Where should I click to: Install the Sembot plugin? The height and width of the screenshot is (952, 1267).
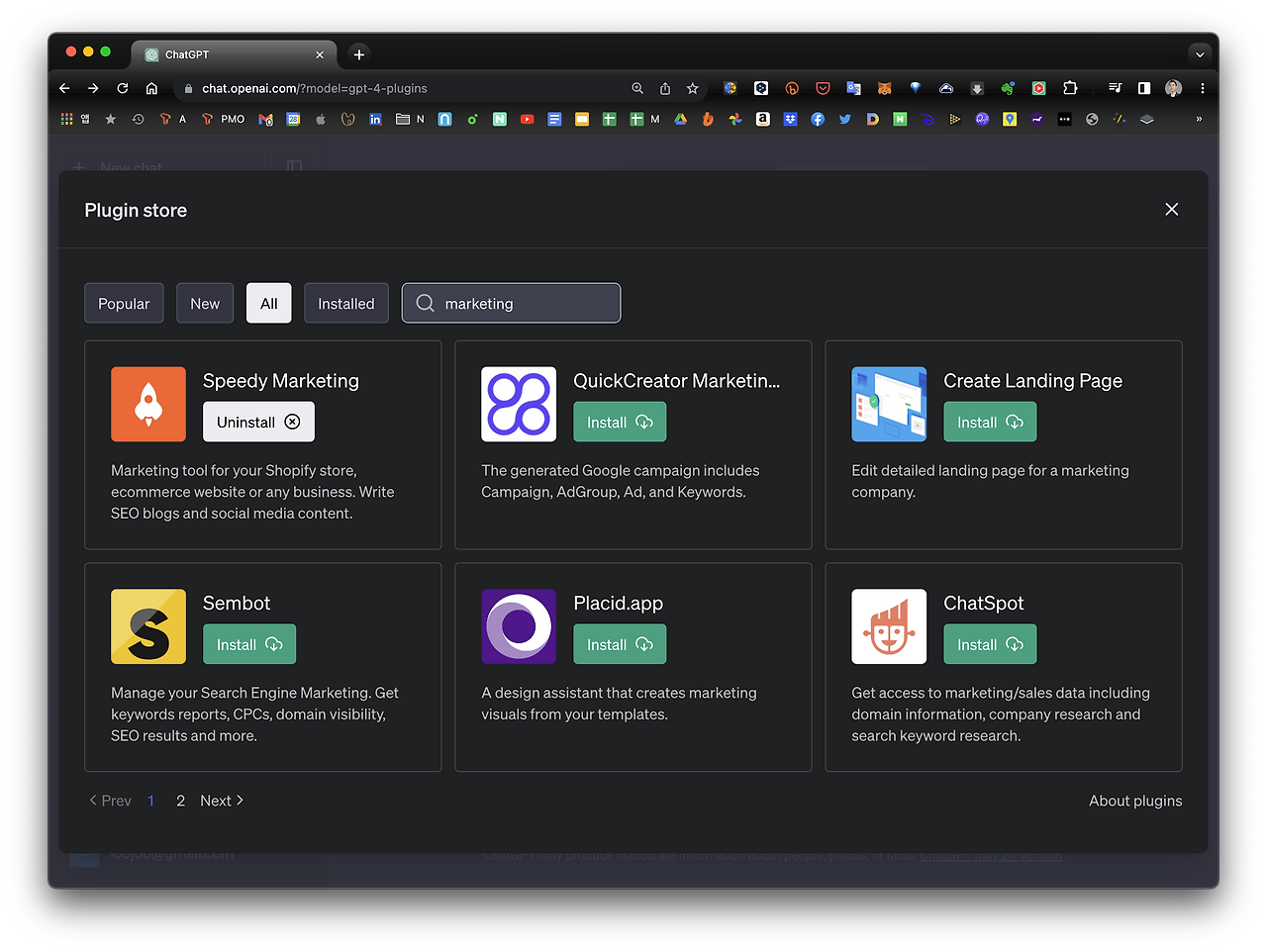click(249, 644)
